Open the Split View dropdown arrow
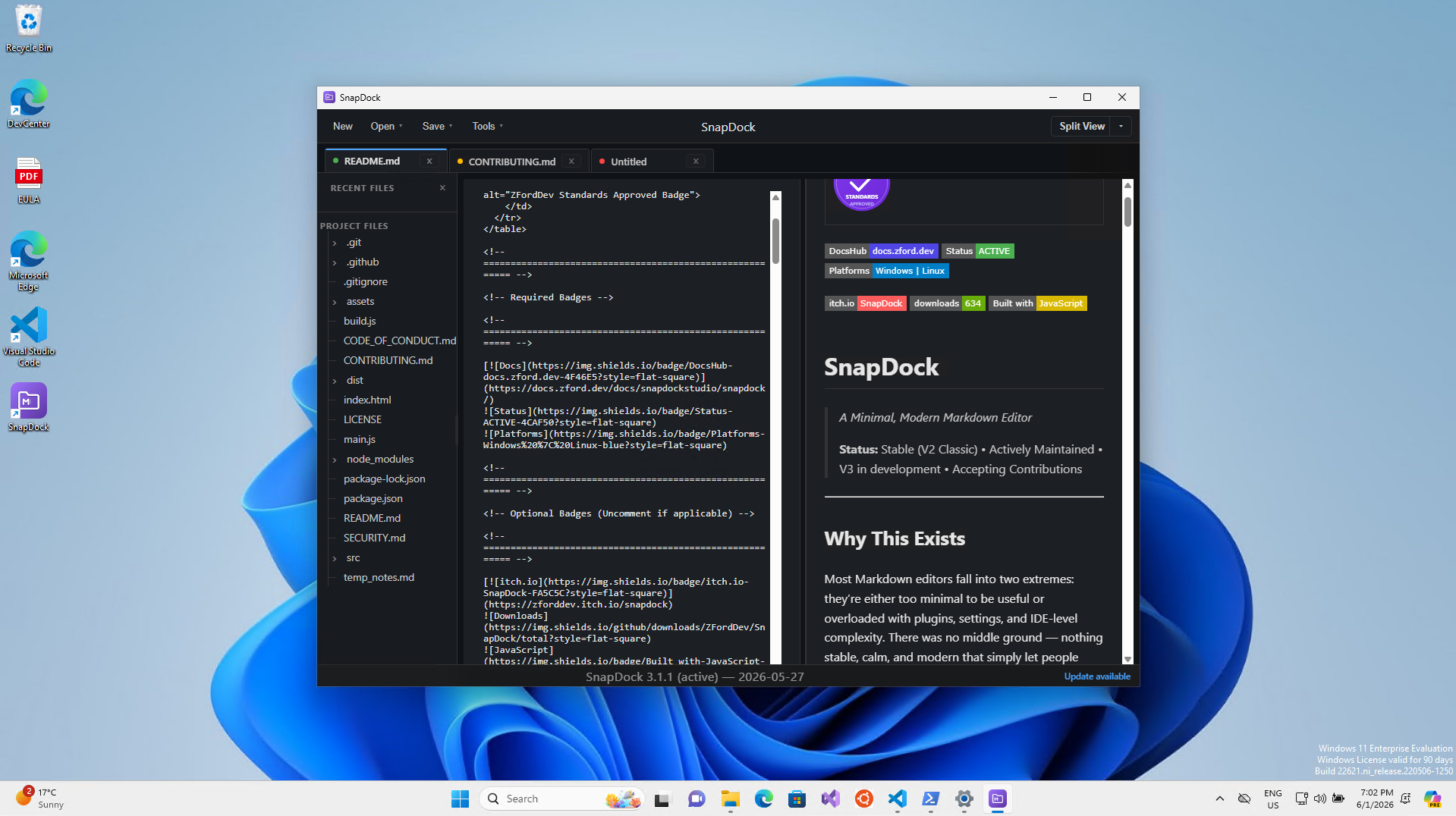1456x816 pixels. coord(1121,126)
